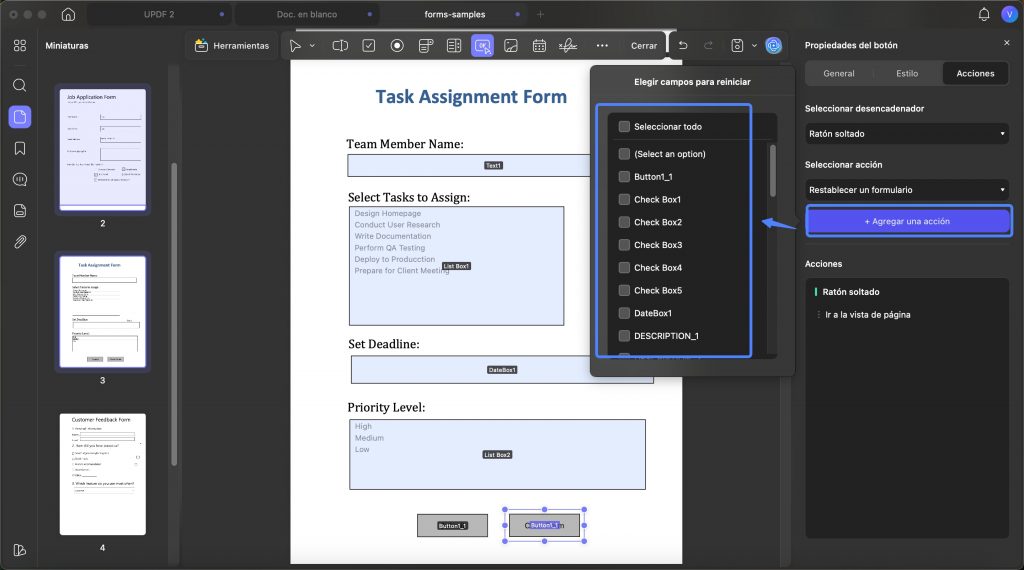Select the Acciones properties tab
The width and height of the screenshot is (1024, 570).
tap(975, 74)
